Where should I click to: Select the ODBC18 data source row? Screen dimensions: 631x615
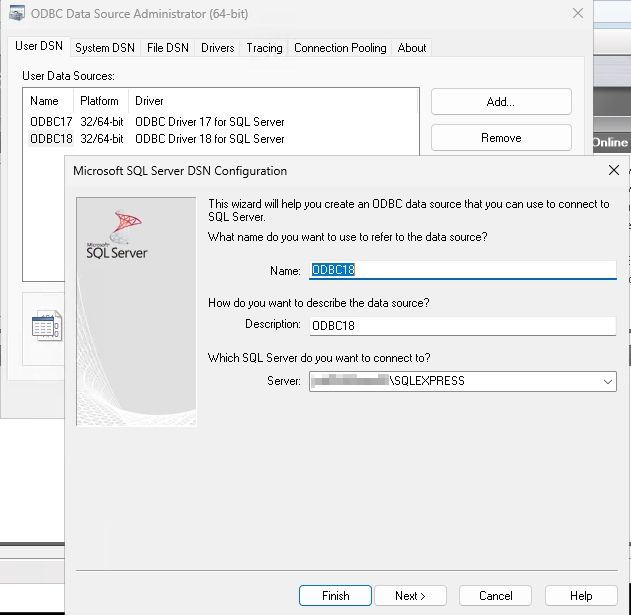click(157, 139)
